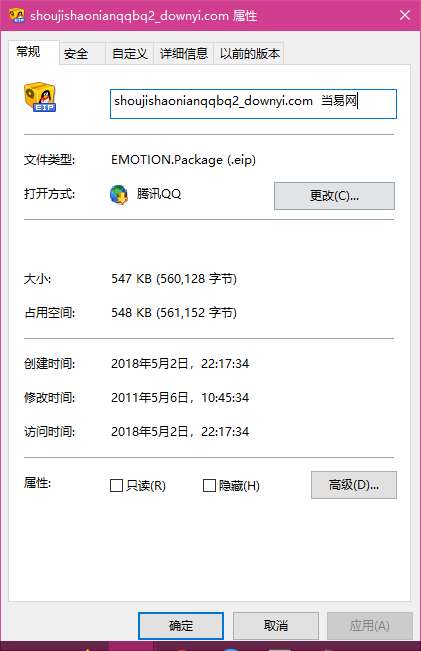
Task: Click the large QQ emotion package file icon
Action: coord(40,97)
